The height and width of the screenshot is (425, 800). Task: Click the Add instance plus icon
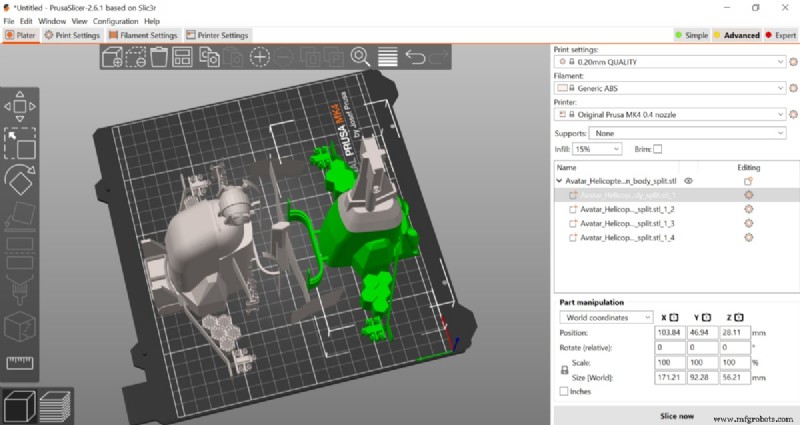(x=260, y=57)
